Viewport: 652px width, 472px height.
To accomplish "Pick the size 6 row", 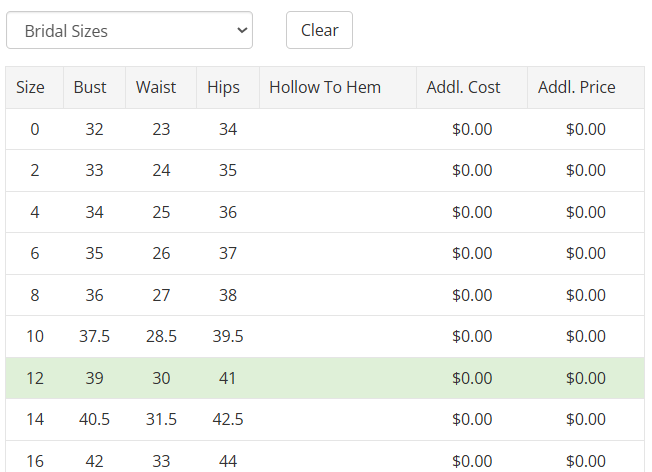I will tap(325, 253).
